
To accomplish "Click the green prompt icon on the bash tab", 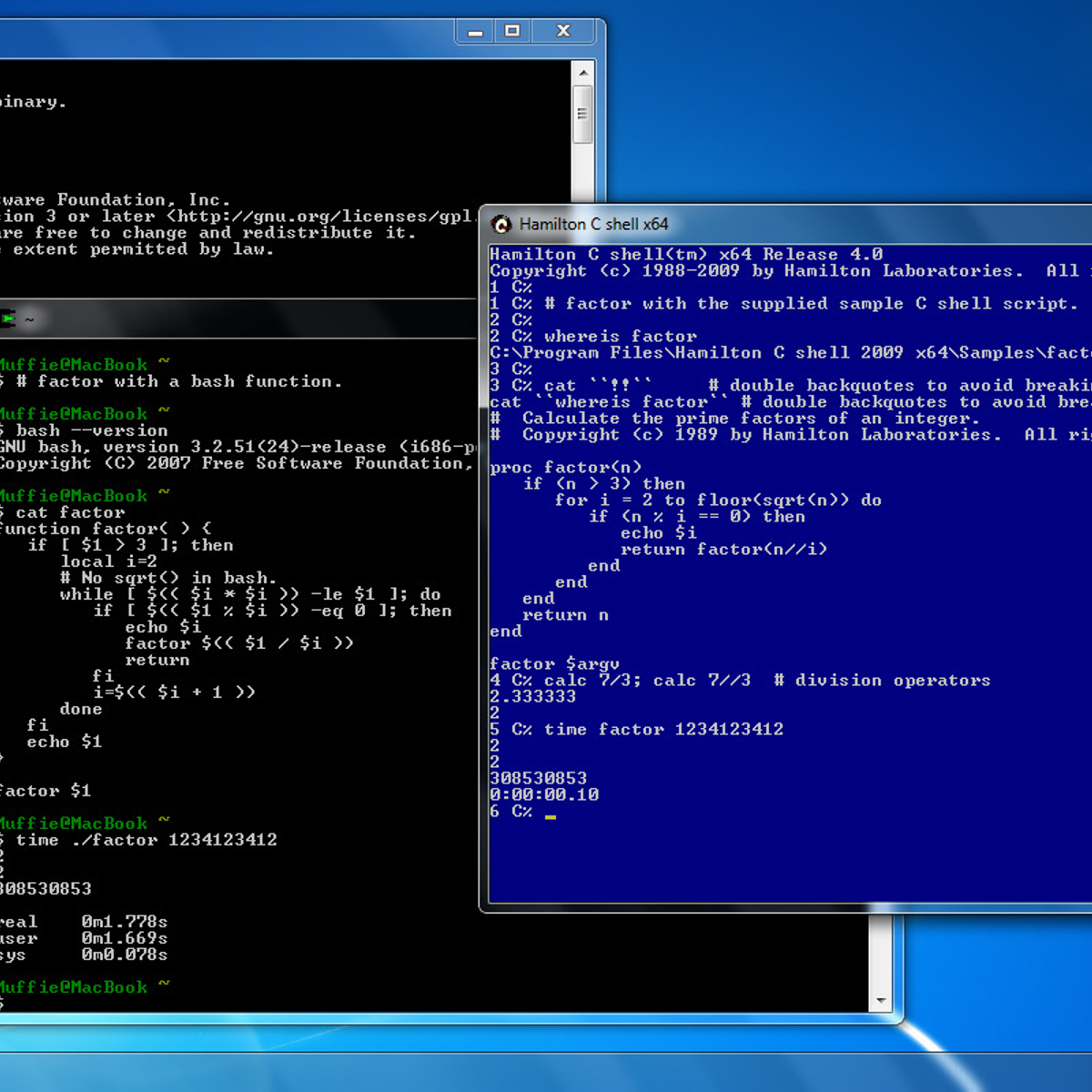I will pyautogui.click(x=7, y=319).
